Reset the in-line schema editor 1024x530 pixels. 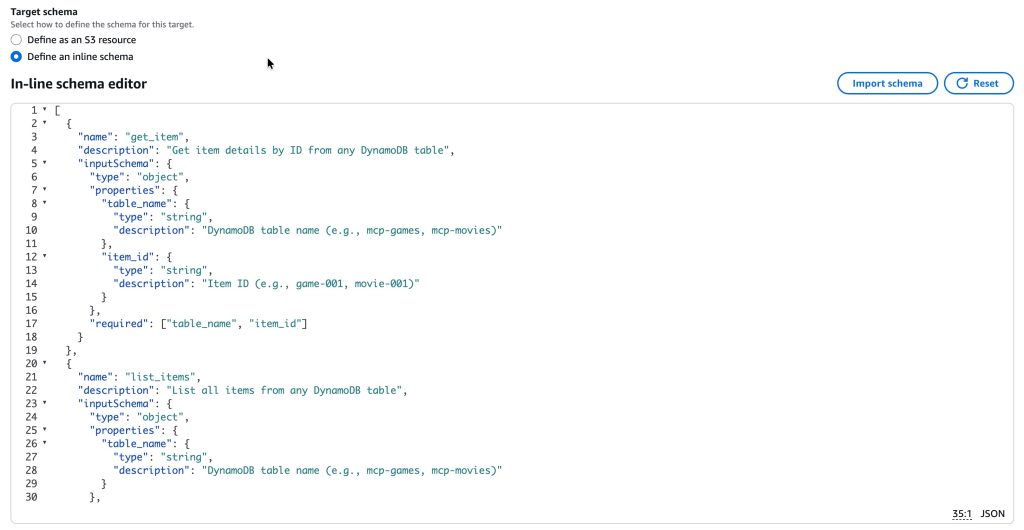(977, 84)
